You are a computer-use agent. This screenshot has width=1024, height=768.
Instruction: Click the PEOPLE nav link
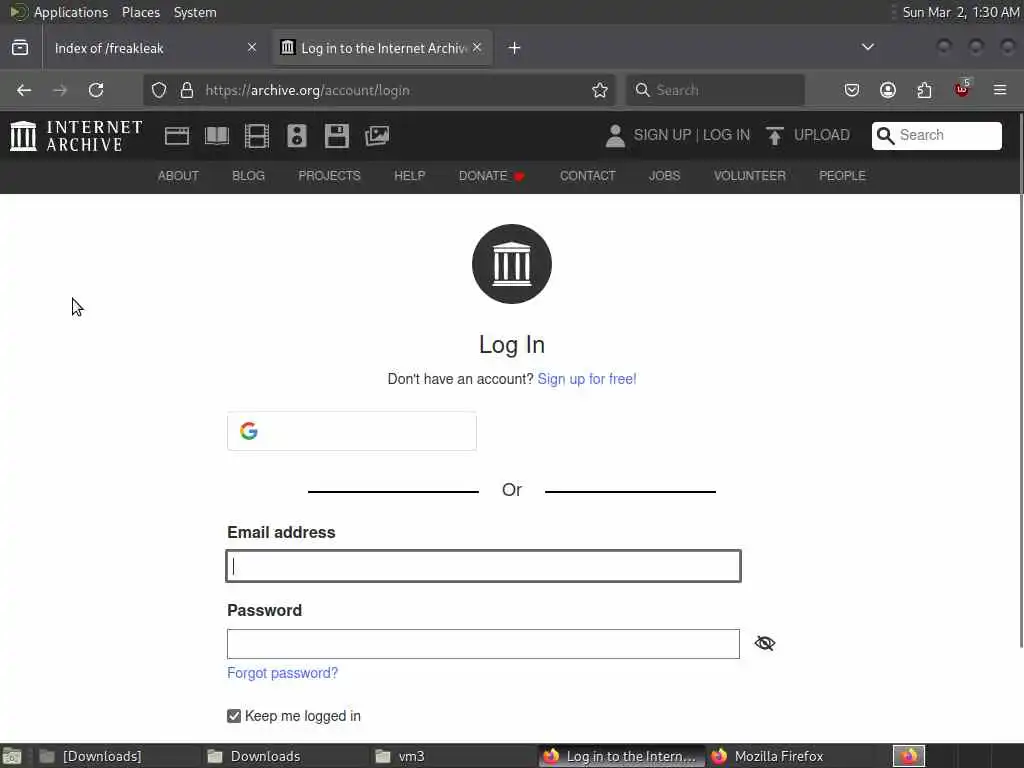(842, 176)
